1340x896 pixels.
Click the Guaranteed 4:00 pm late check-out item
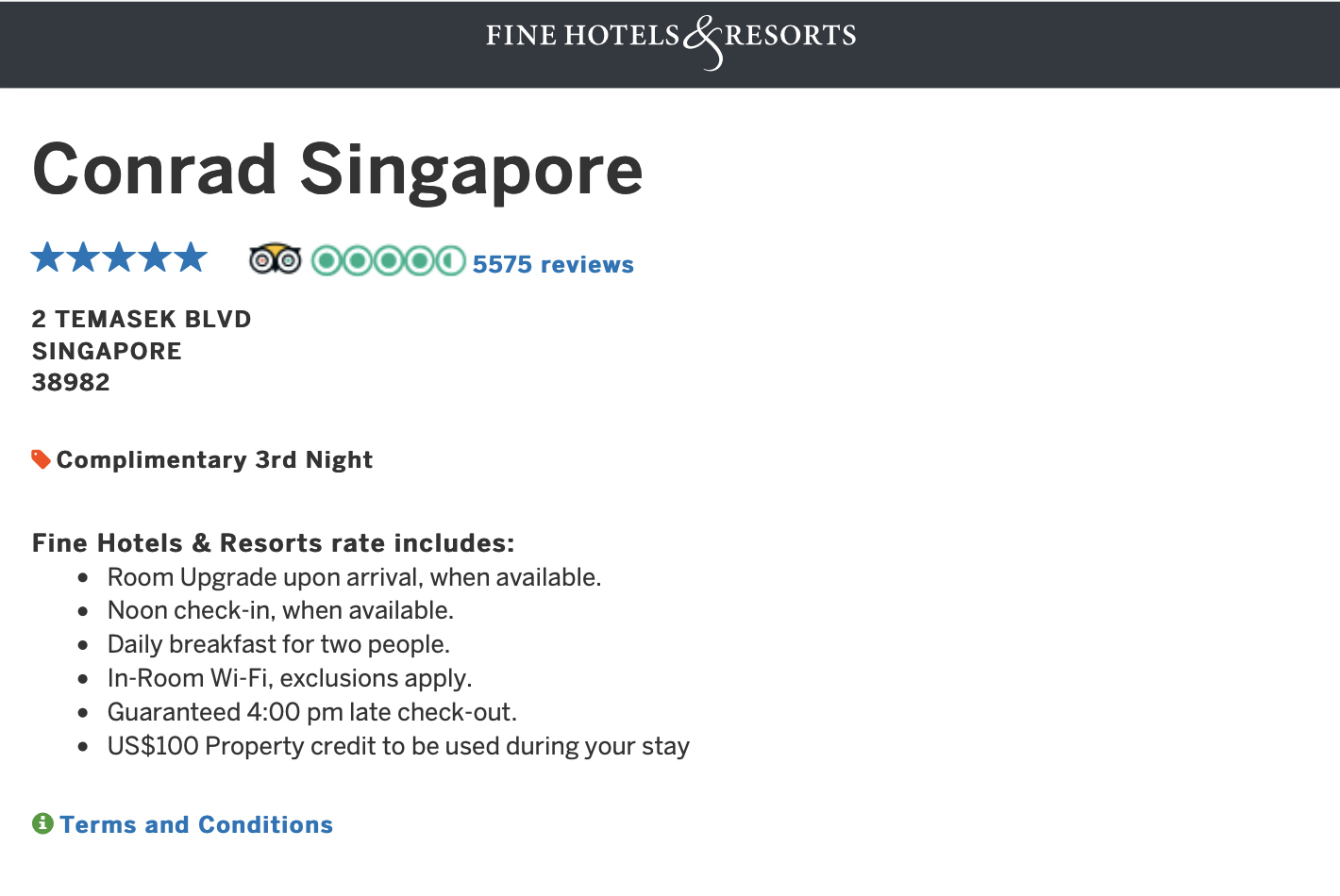coord(311,712)
